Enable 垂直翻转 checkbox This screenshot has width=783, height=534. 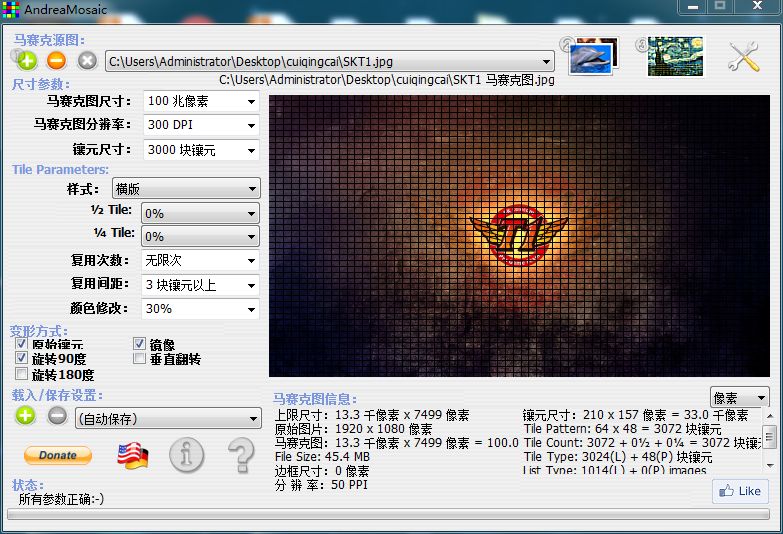pos(139,359)
